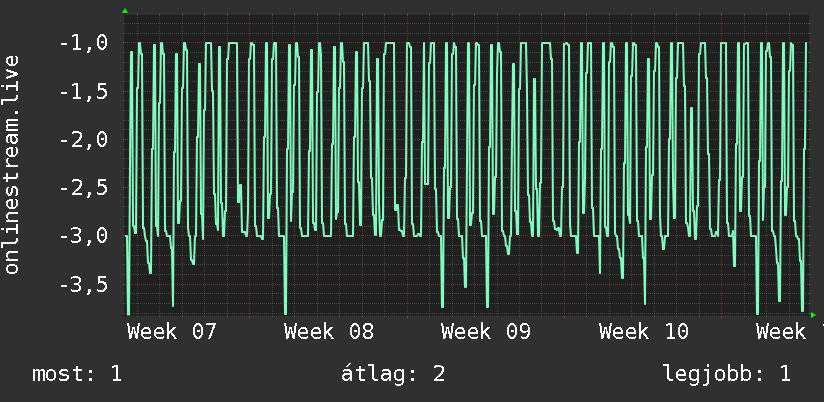The height and width of the screenshot is (402, 824).
Task: Click the "-3,5" y-axis value
Action: 84,284
